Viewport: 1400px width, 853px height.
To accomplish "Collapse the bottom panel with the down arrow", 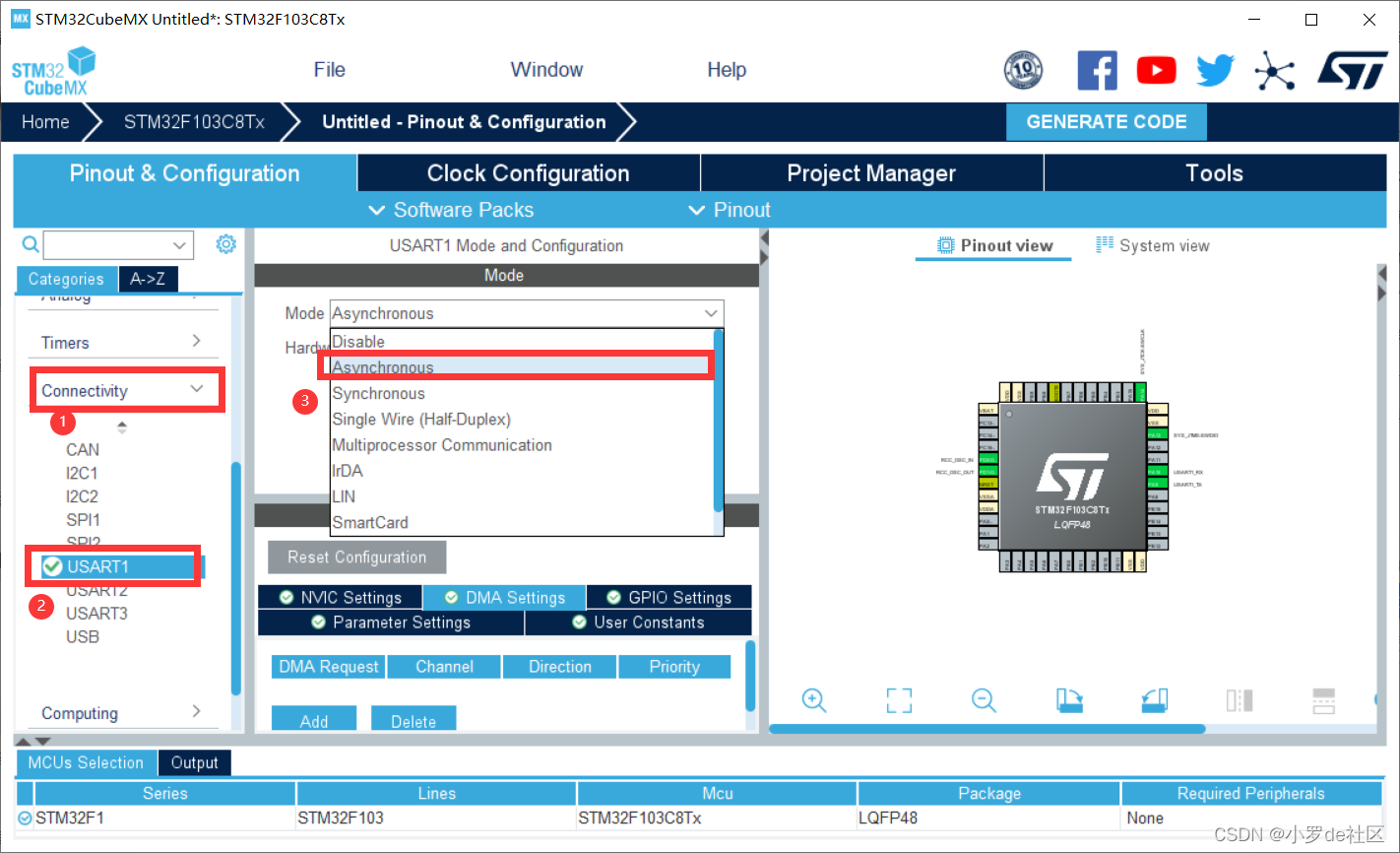I will point(42,741).
